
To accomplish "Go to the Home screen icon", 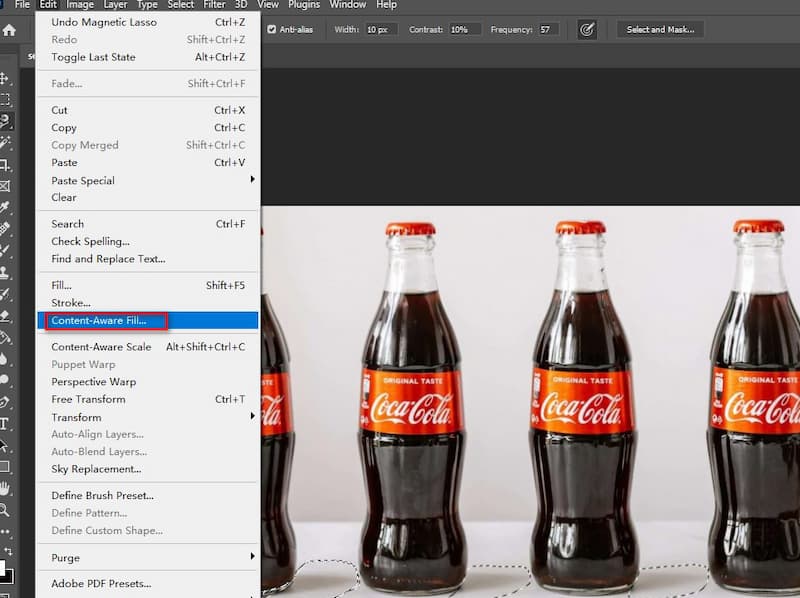I will click(9, 30).
